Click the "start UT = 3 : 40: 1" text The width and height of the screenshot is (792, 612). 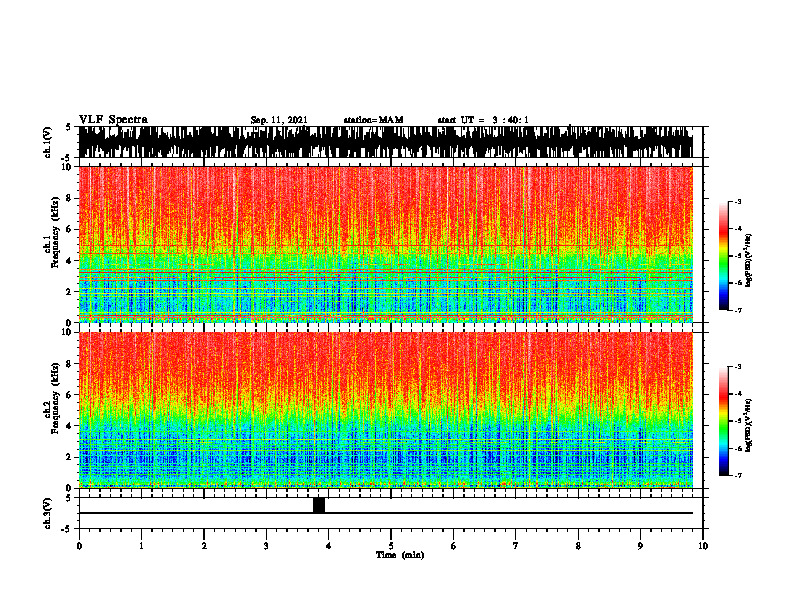483,120
